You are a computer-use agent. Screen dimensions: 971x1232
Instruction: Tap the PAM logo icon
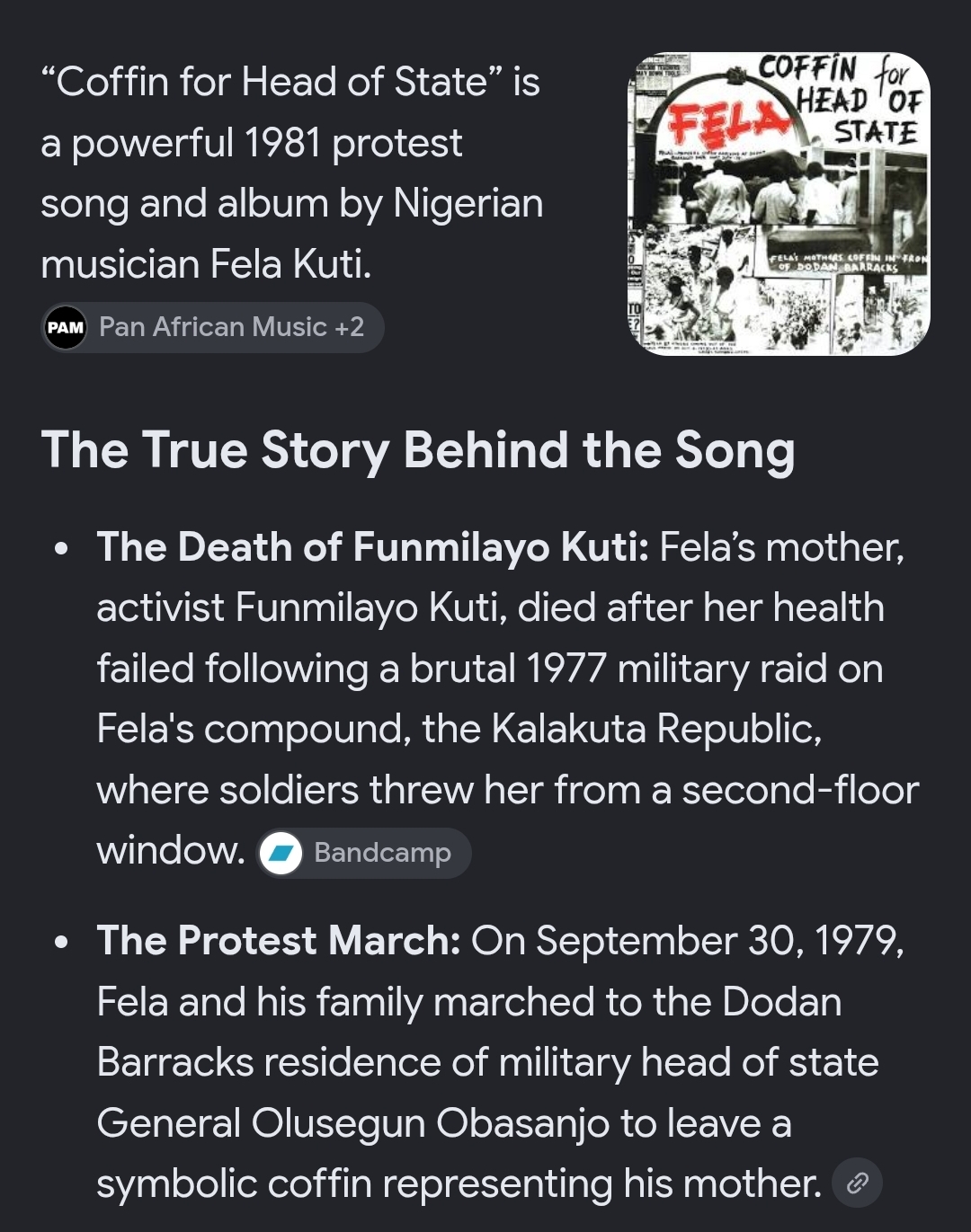coord(66,327)
